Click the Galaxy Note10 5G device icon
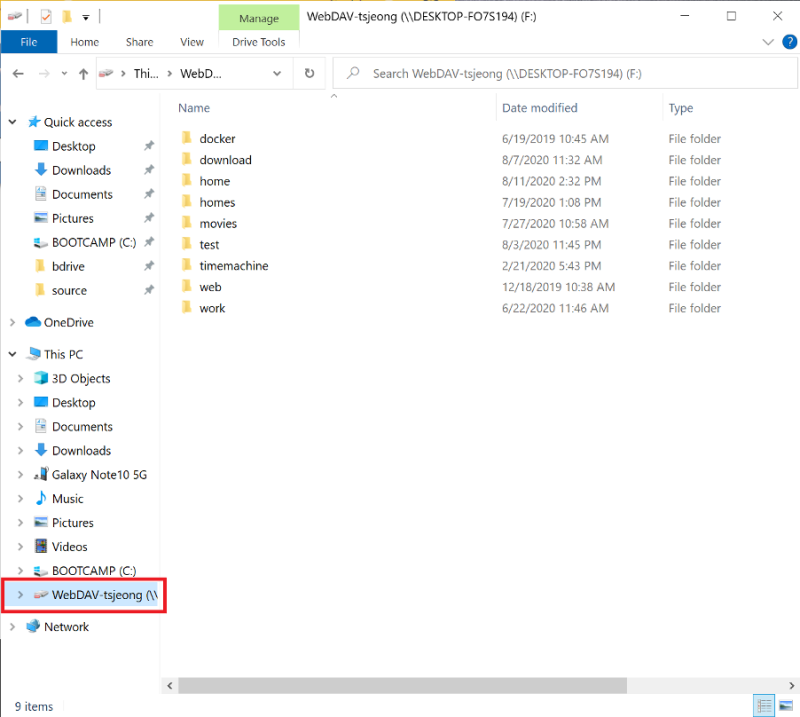The width and height of the screenshot is (800, 717). point(41,474)
